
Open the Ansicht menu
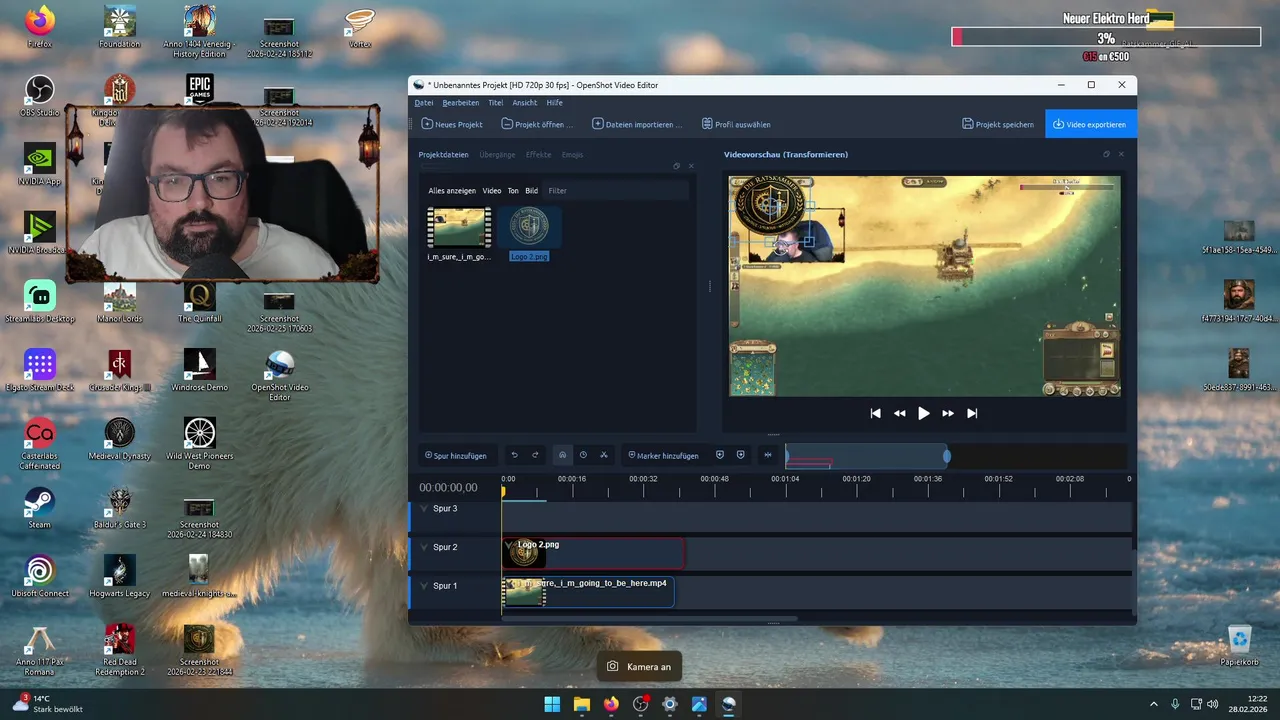tap(525, 102)
